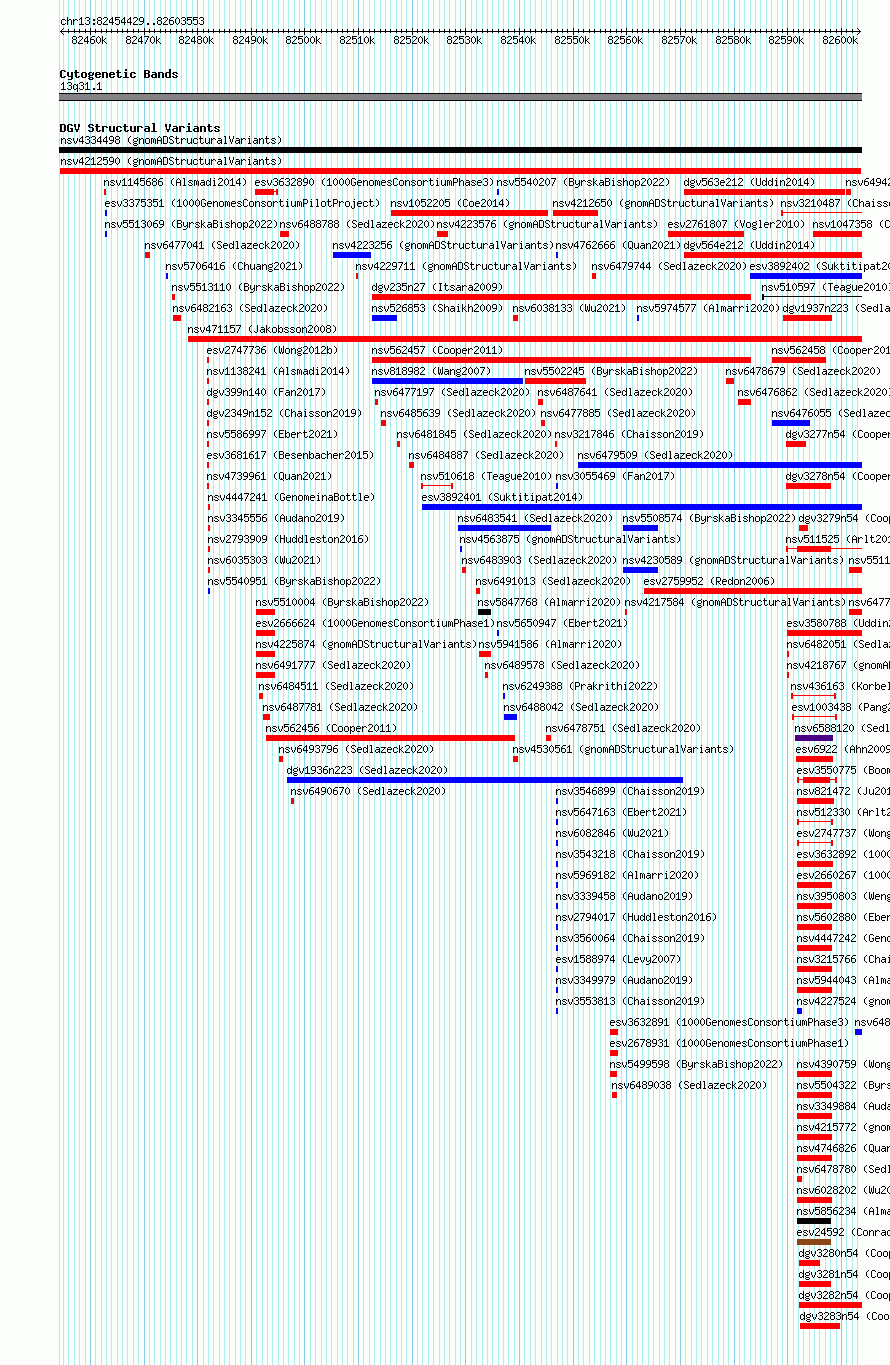Open nsv5974577 (Almarri2020) variant
This screenshot has width=890, height=1365.
[x=708, y=308]
